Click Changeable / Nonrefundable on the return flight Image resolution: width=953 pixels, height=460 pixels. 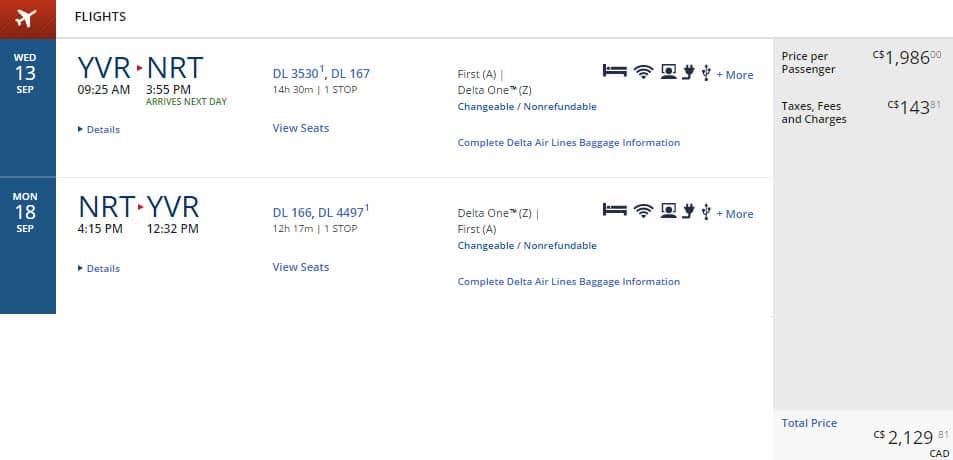click(x=526, y=246)
